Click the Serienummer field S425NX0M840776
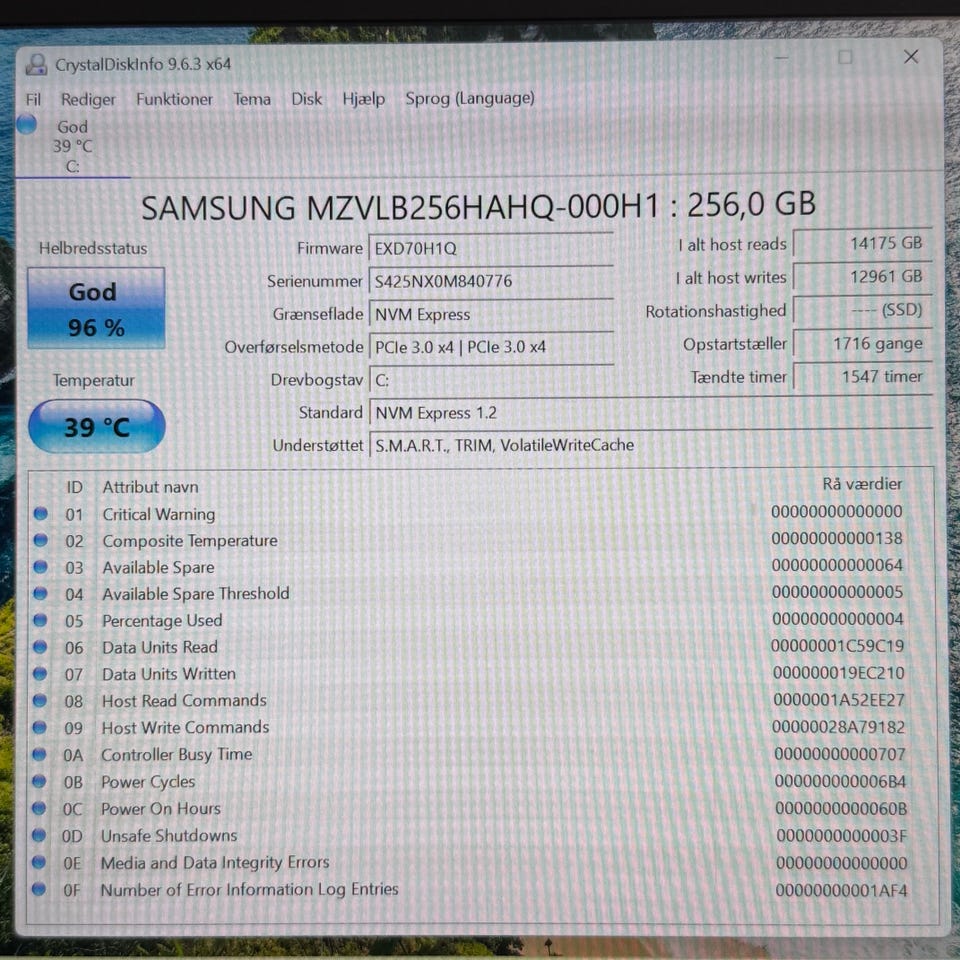Viewport: 960px width, 960px height. pos(491,281)
